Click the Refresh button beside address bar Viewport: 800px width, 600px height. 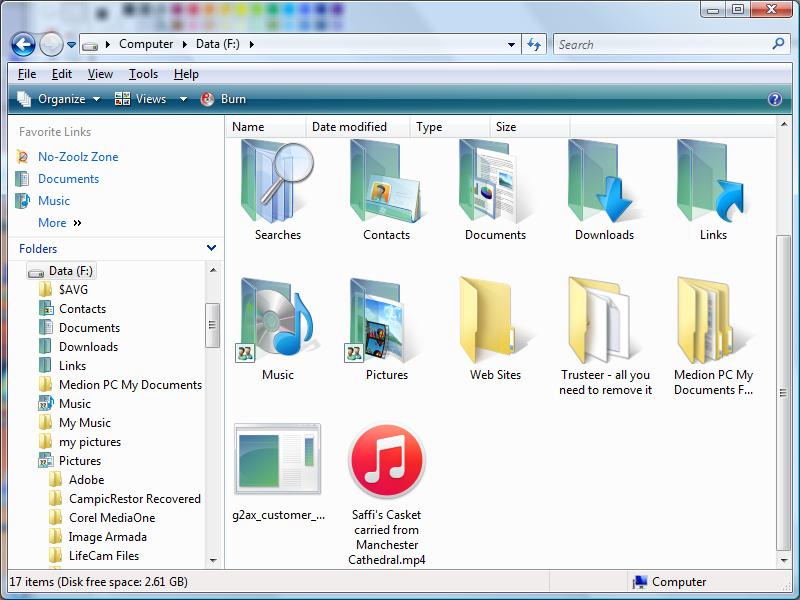pyautogui.click(x=534, y=44)
